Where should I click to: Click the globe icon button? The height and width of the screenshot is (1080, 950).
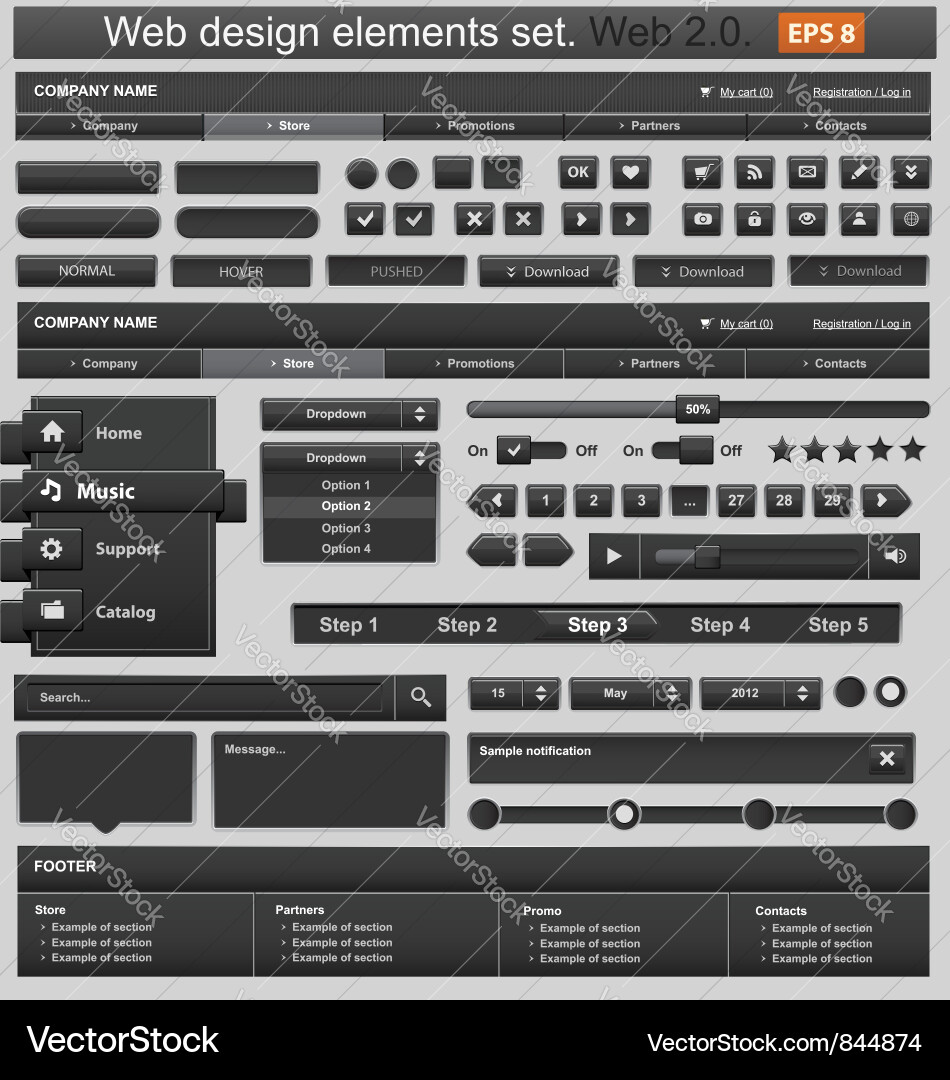pos(911,219)
